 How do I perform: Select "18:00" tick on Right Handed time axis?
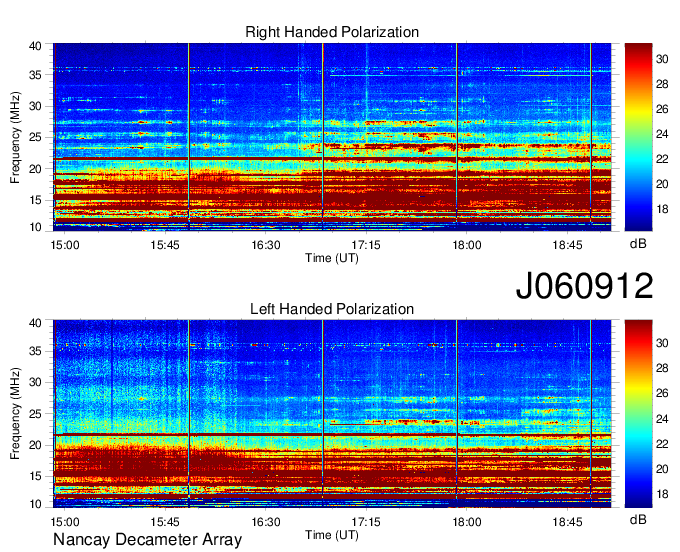click(467, 245)
